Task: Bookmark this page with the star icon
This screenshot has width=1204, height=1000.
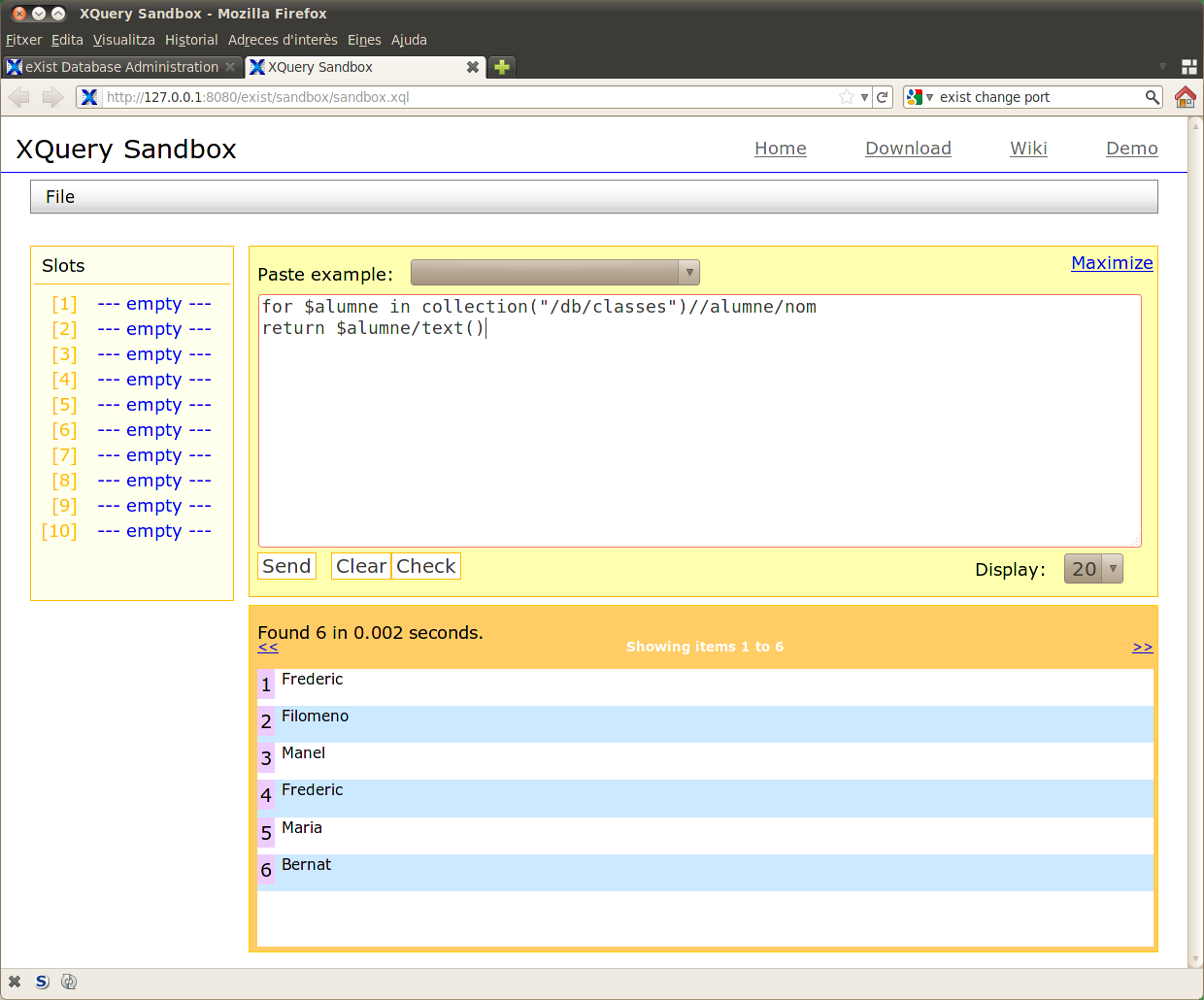Action: point(847,97)
